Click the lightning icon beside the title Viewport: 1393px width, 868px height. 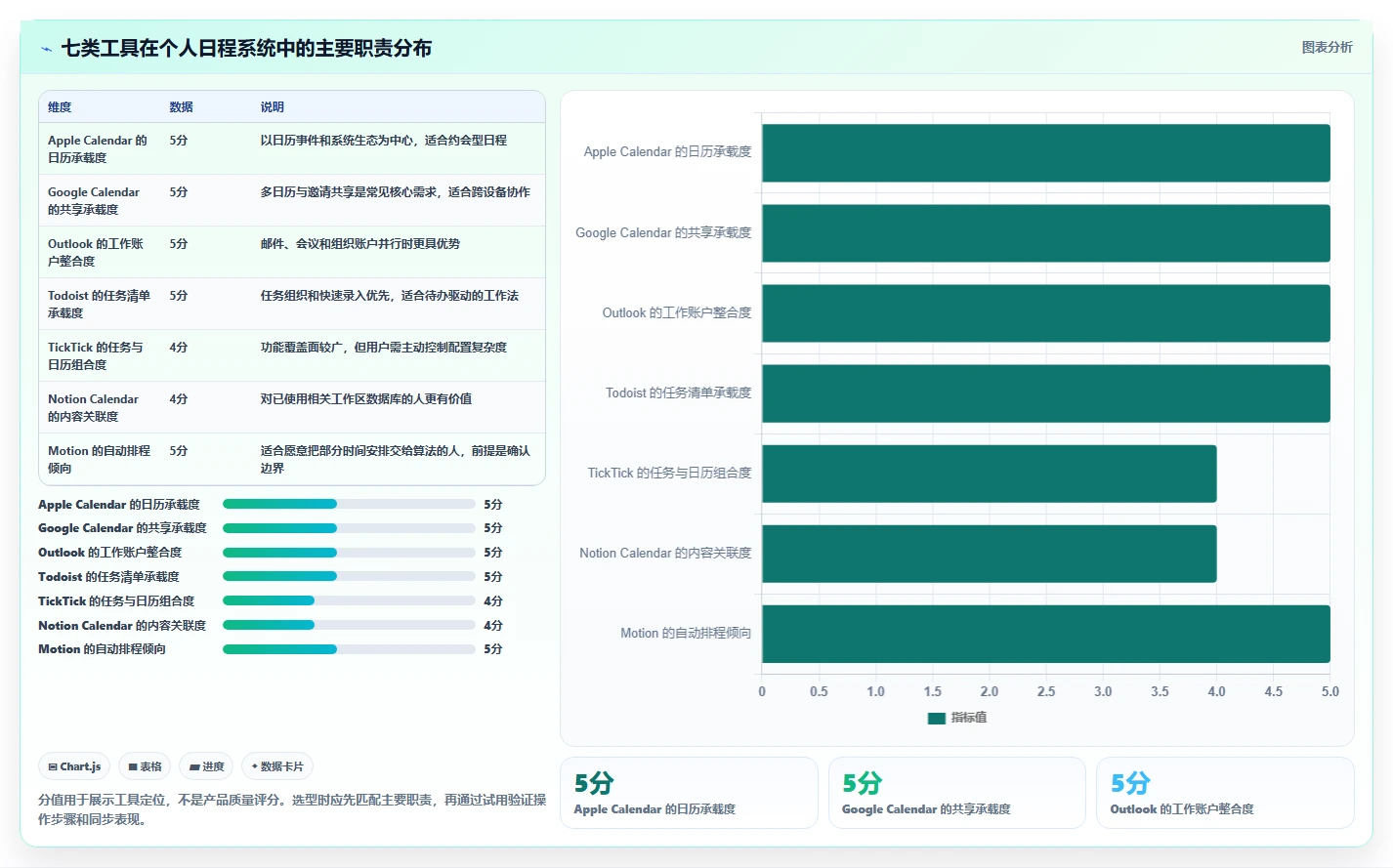[46, 49]
